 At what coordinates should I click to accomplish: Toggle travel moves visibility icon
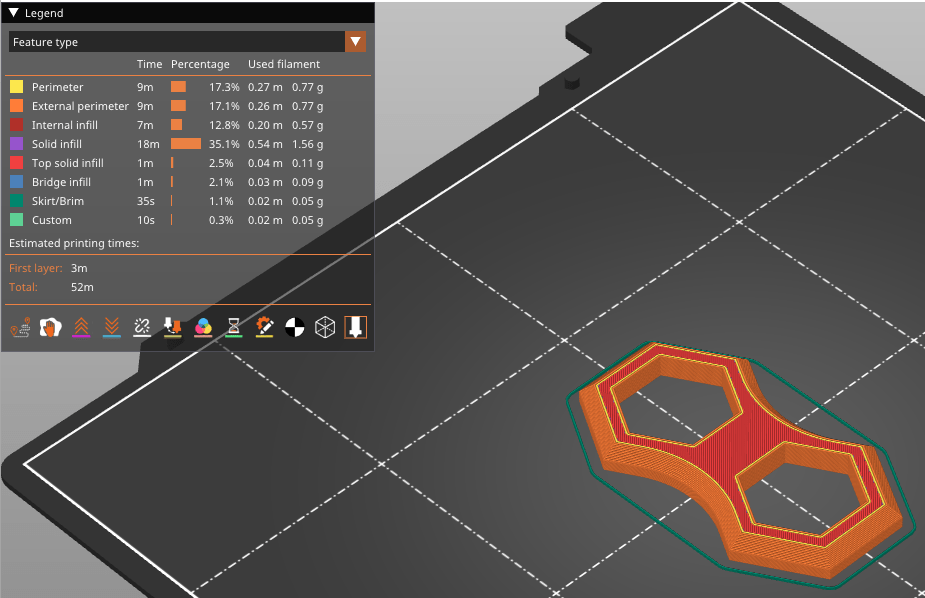click(20, 327)
